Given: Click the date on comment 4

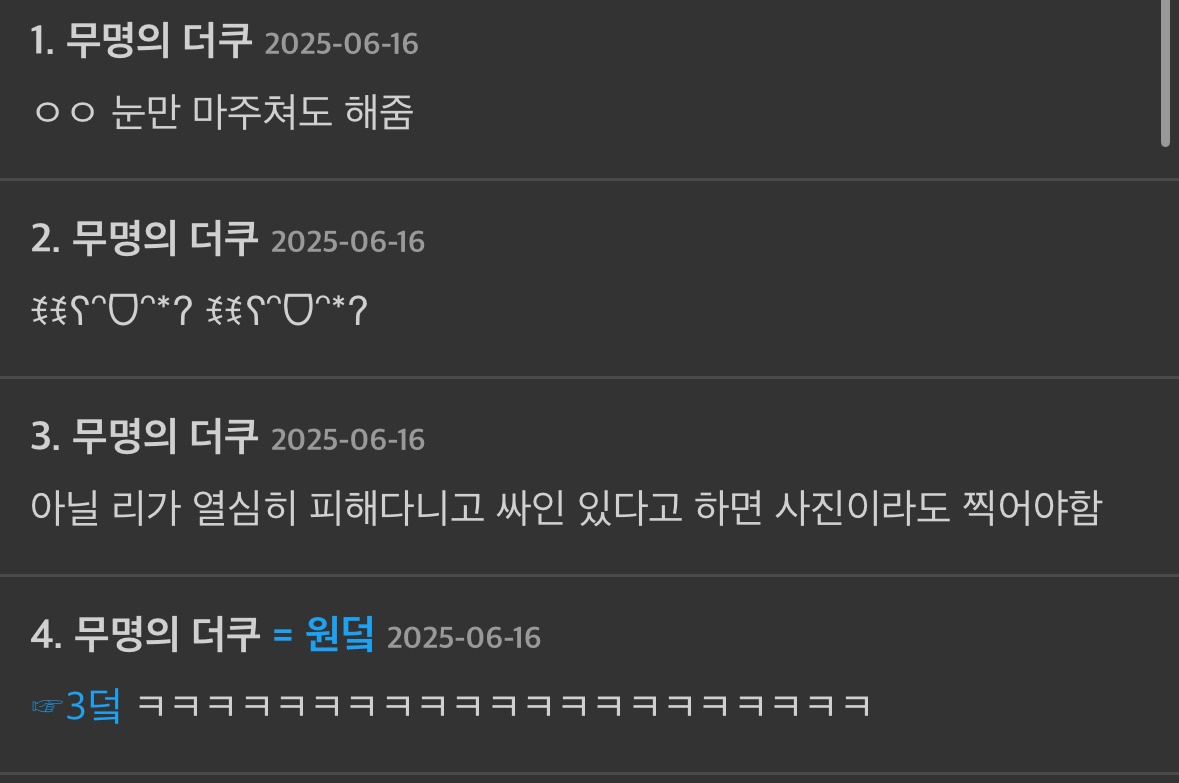Looking at the screenshot, I should click(x=464, y=637).
